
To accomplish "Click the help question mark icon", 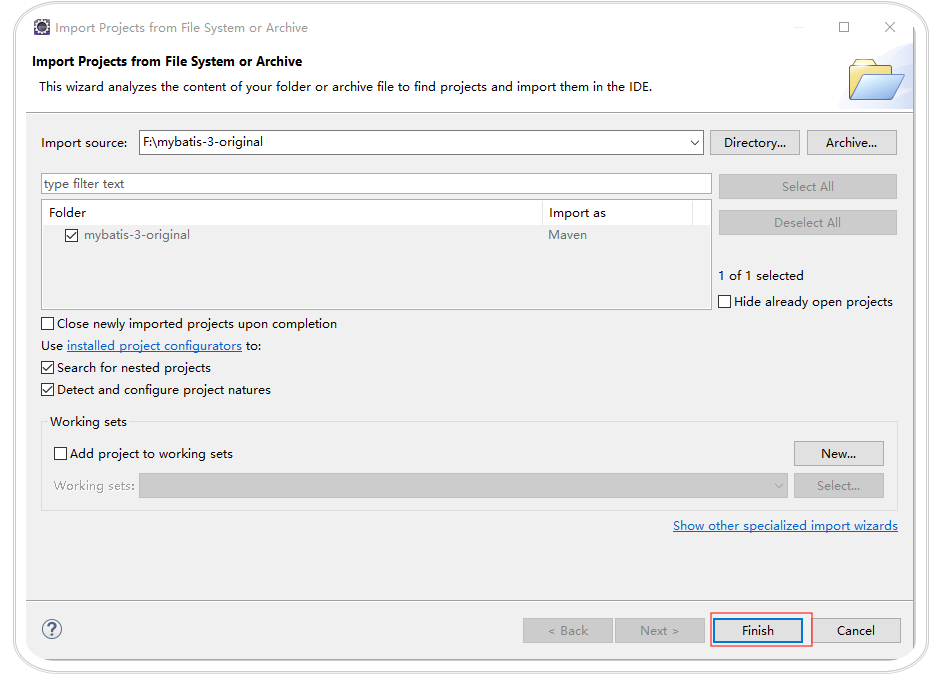I will (52, 629).
